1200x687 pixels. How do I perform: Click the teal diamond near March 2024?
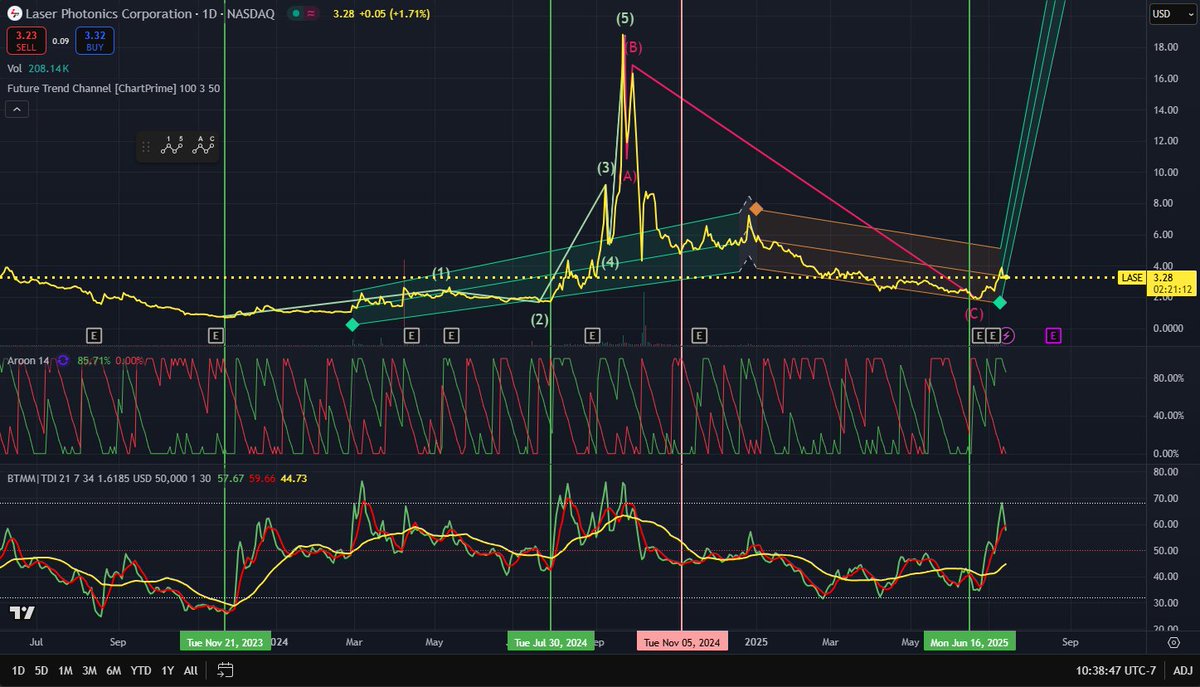tap(352, 325)
